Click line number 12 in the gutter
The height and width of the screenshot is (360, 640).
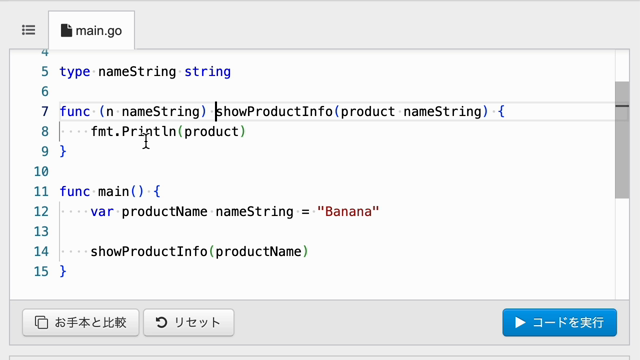(x=41, y=211)
